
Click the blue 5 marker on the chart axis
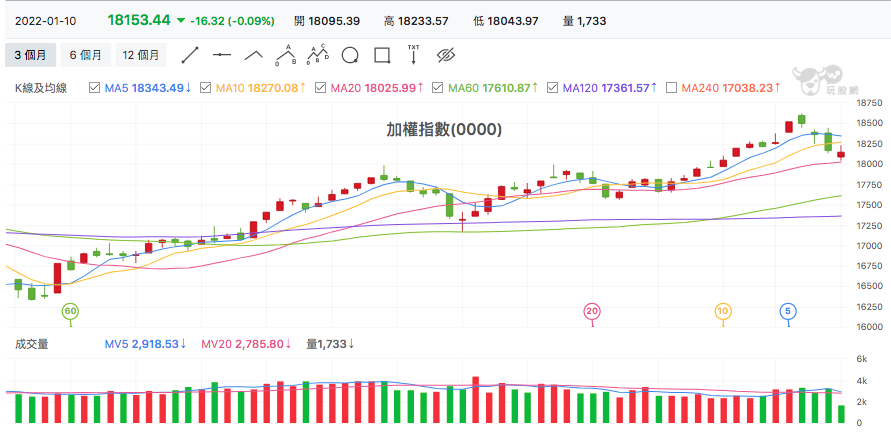pyautogui.click(x=788, y=311)
